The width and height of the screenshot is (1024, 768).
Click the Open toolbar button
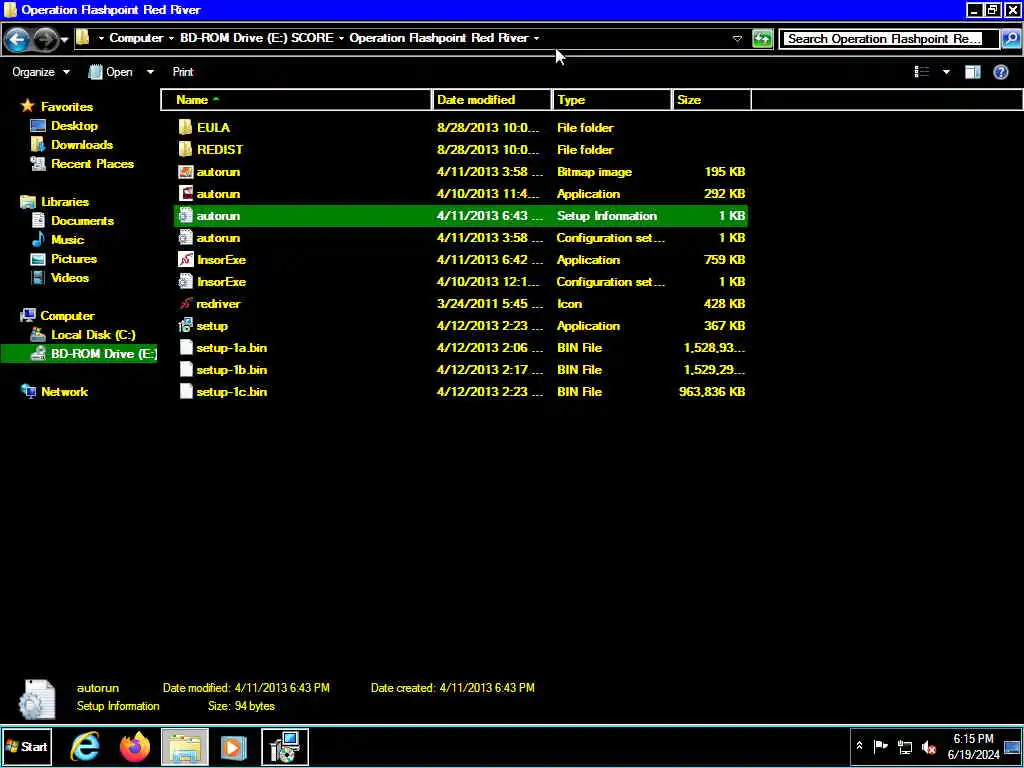coord(111,72)
